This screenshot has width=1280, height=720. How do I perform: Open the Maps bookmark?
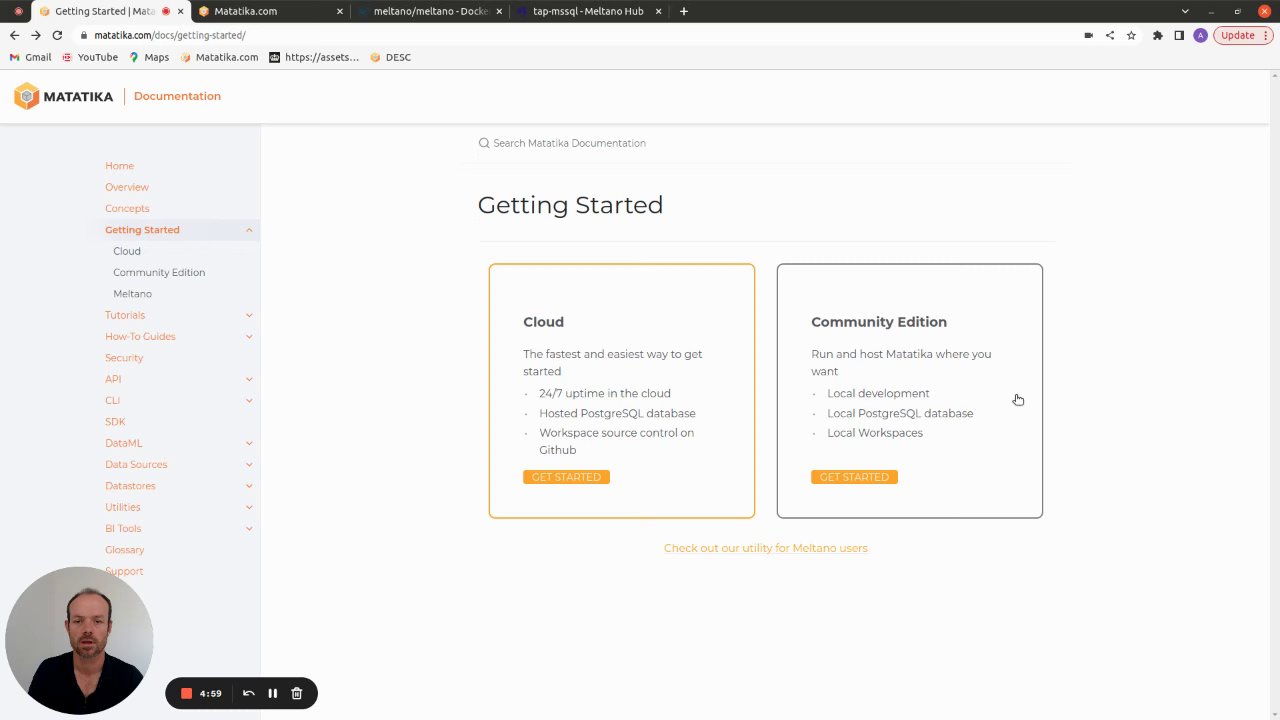click(149, 57)
